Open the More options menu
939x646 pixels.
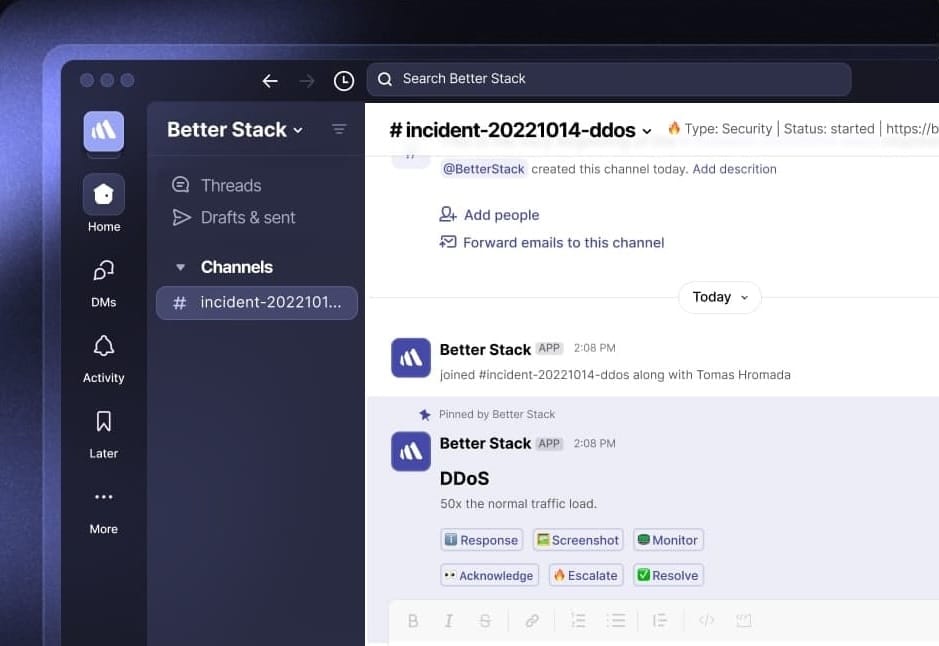click(104, 512)
